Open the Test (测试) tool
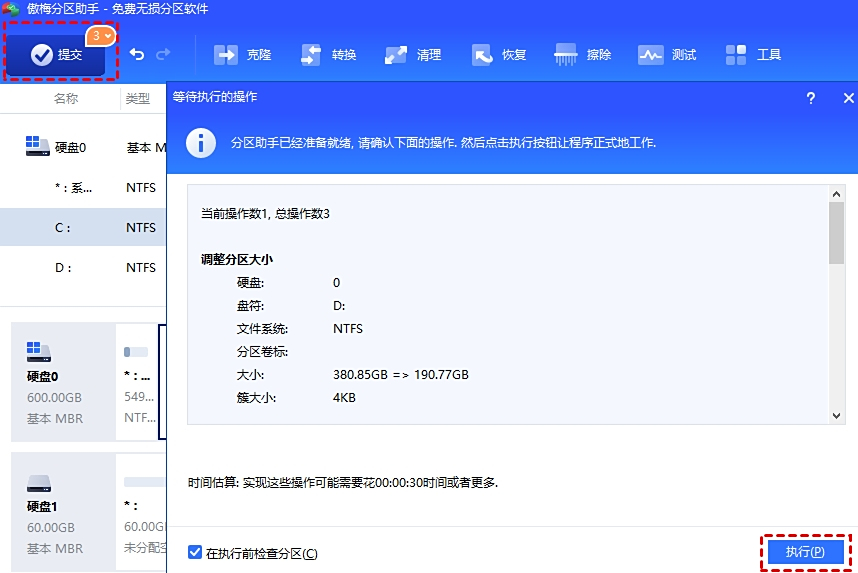Screen dimensions: 858x573 coord(651,55)
